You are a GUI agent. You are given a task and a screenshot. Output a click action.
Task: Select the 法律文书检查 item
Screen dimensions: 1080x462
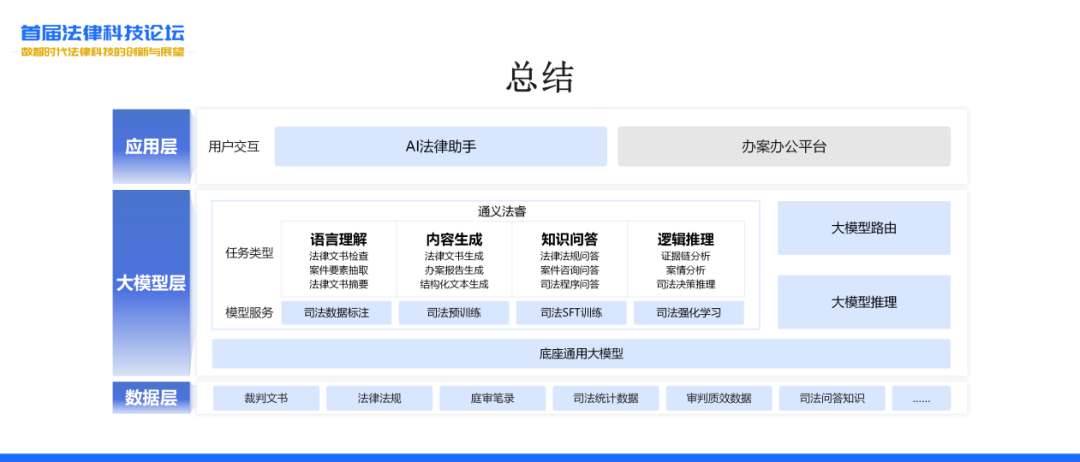point(339,256)
